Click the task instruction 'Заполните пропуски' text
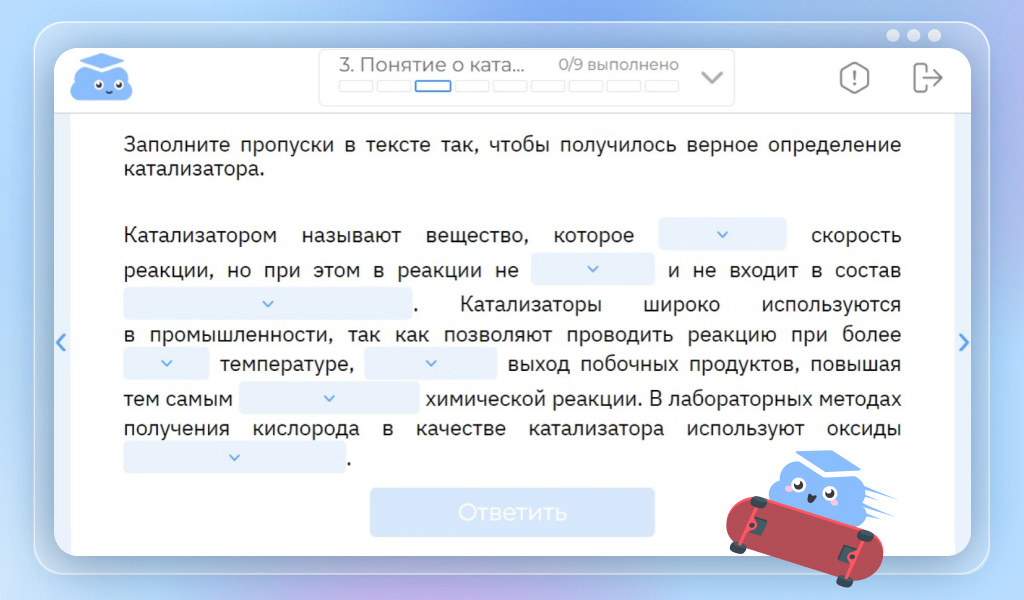 pyautogui.click(x=512, y=157)
